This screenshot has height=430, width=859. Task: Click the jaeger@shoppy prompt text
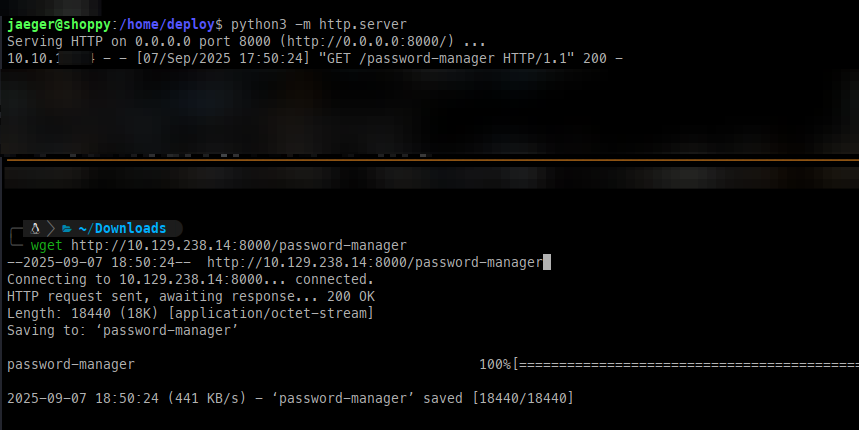59,25
